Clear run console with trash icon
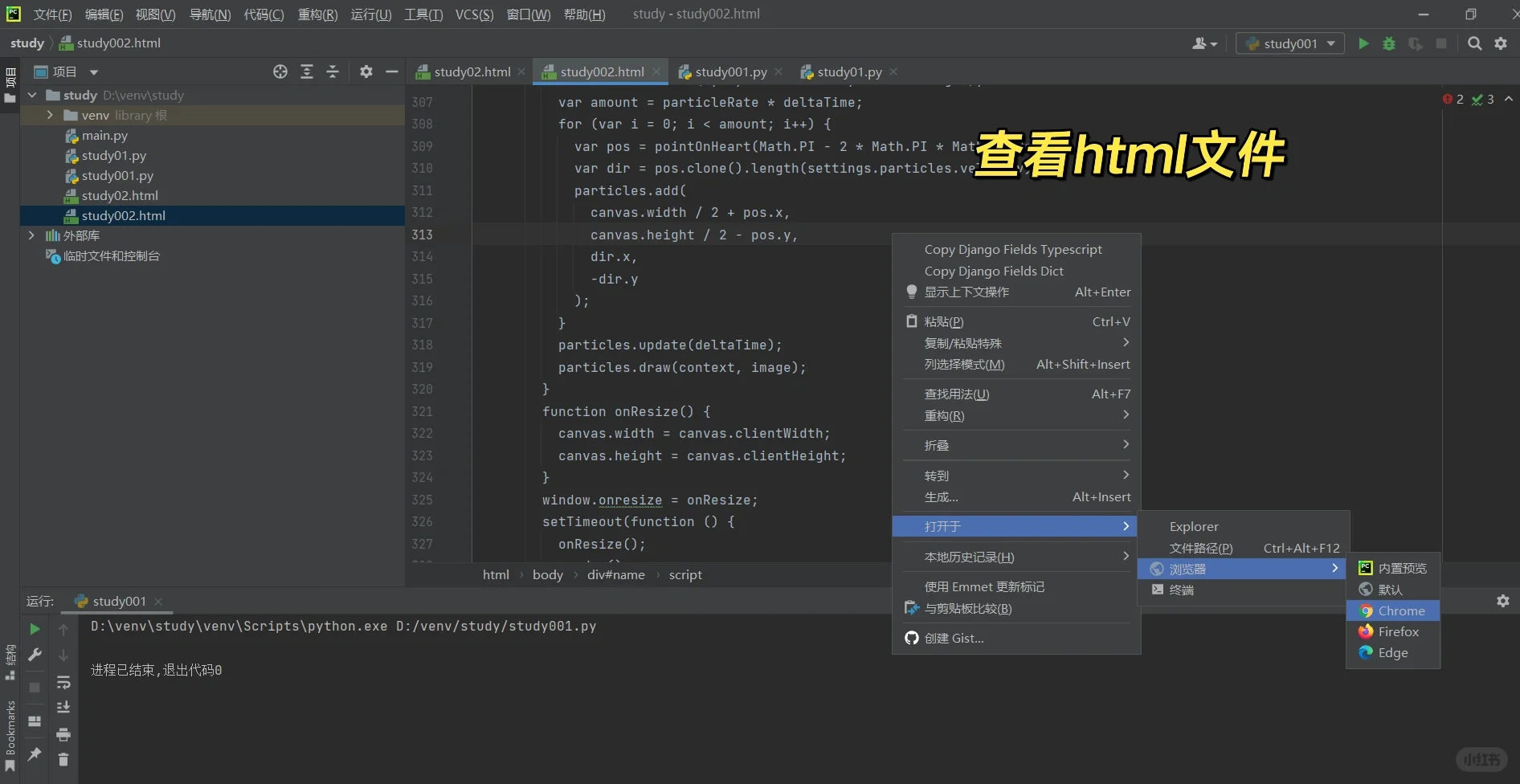This screenshot has height=784, width=1520. pos(63,759)
